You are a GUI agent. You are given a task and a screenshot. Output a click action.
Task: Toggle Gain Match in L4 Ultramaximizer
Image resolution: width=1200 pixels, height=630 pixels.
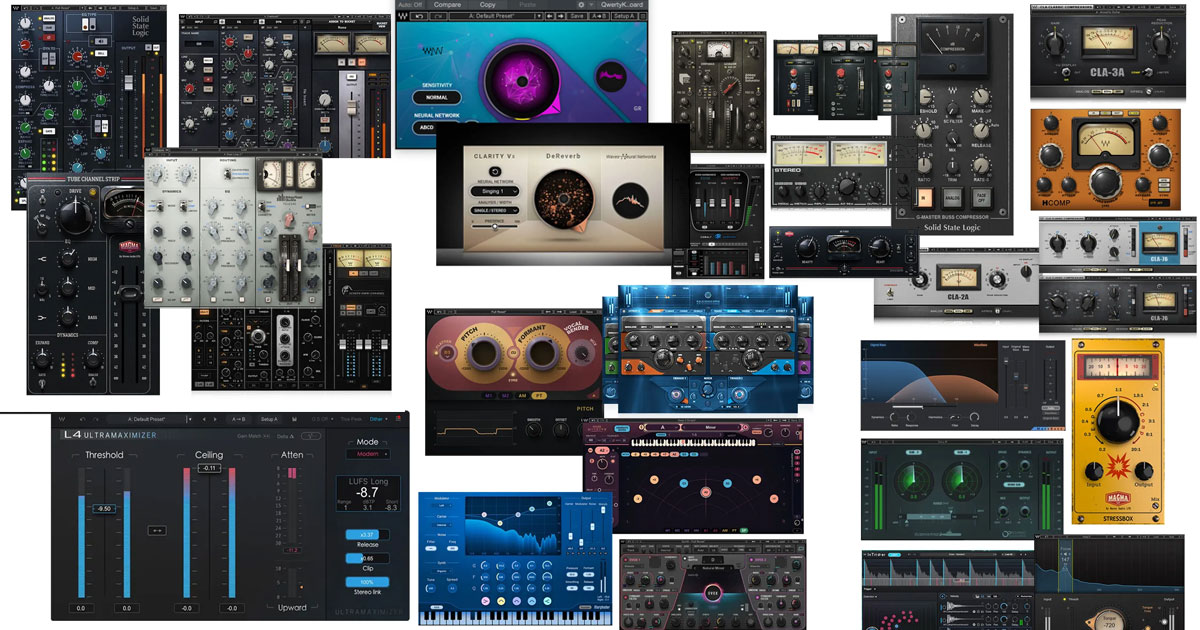(x=253, y=436)
